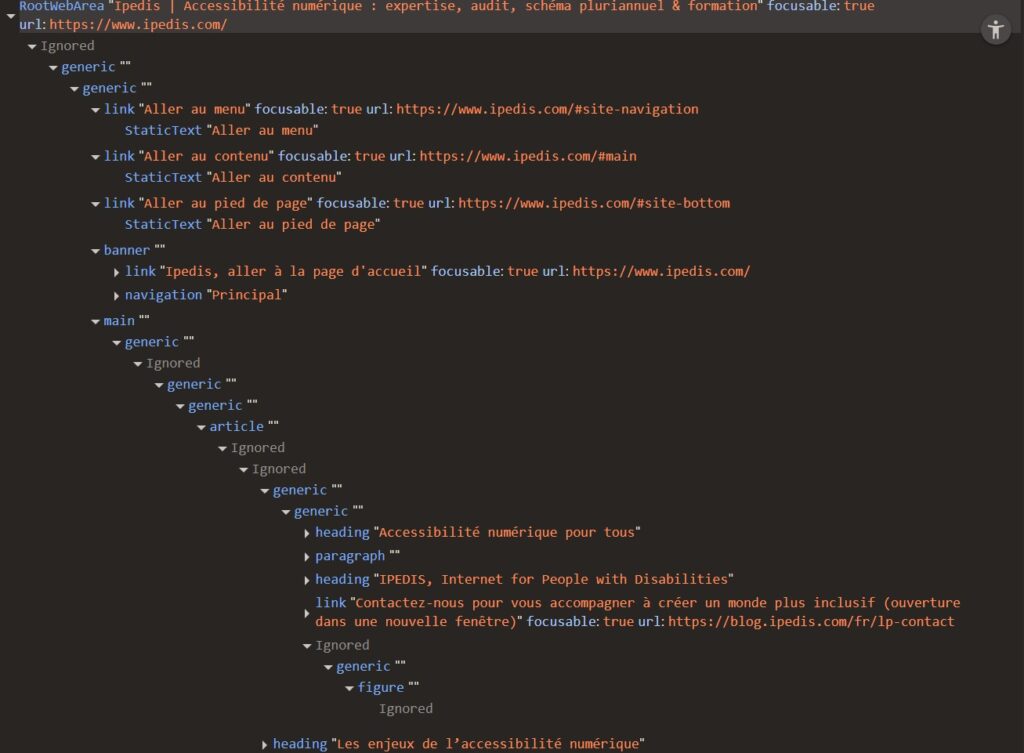Collapse the top Ignored node
The height and width of the screenshot is (753, 1024).
tap(32, 45)
